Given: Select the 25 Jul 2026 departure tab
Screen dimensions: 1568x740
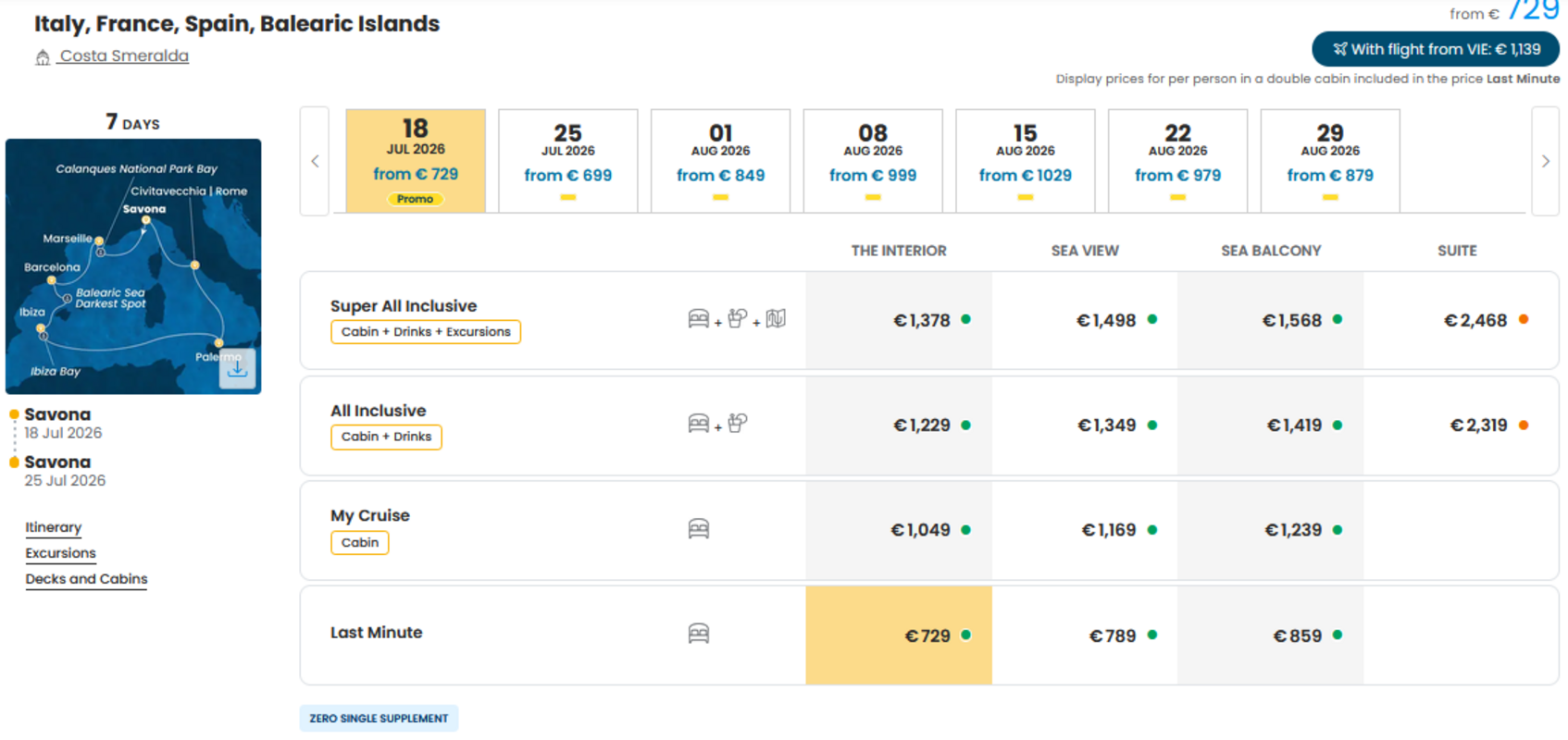Looking at the screenshot, I should pos(568,161).
